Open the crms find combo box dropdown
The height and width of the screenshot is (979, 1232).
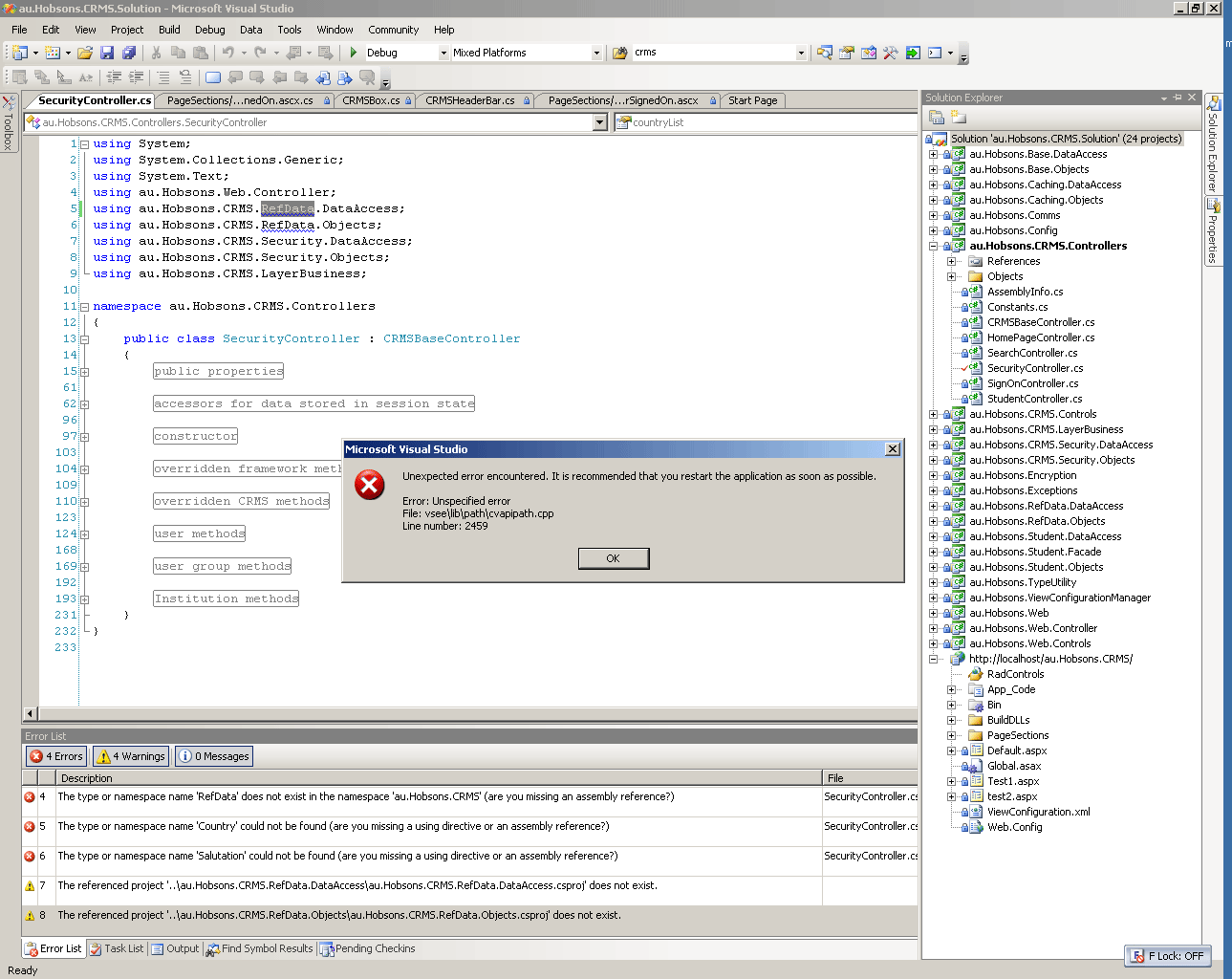(x=801, y=53)
